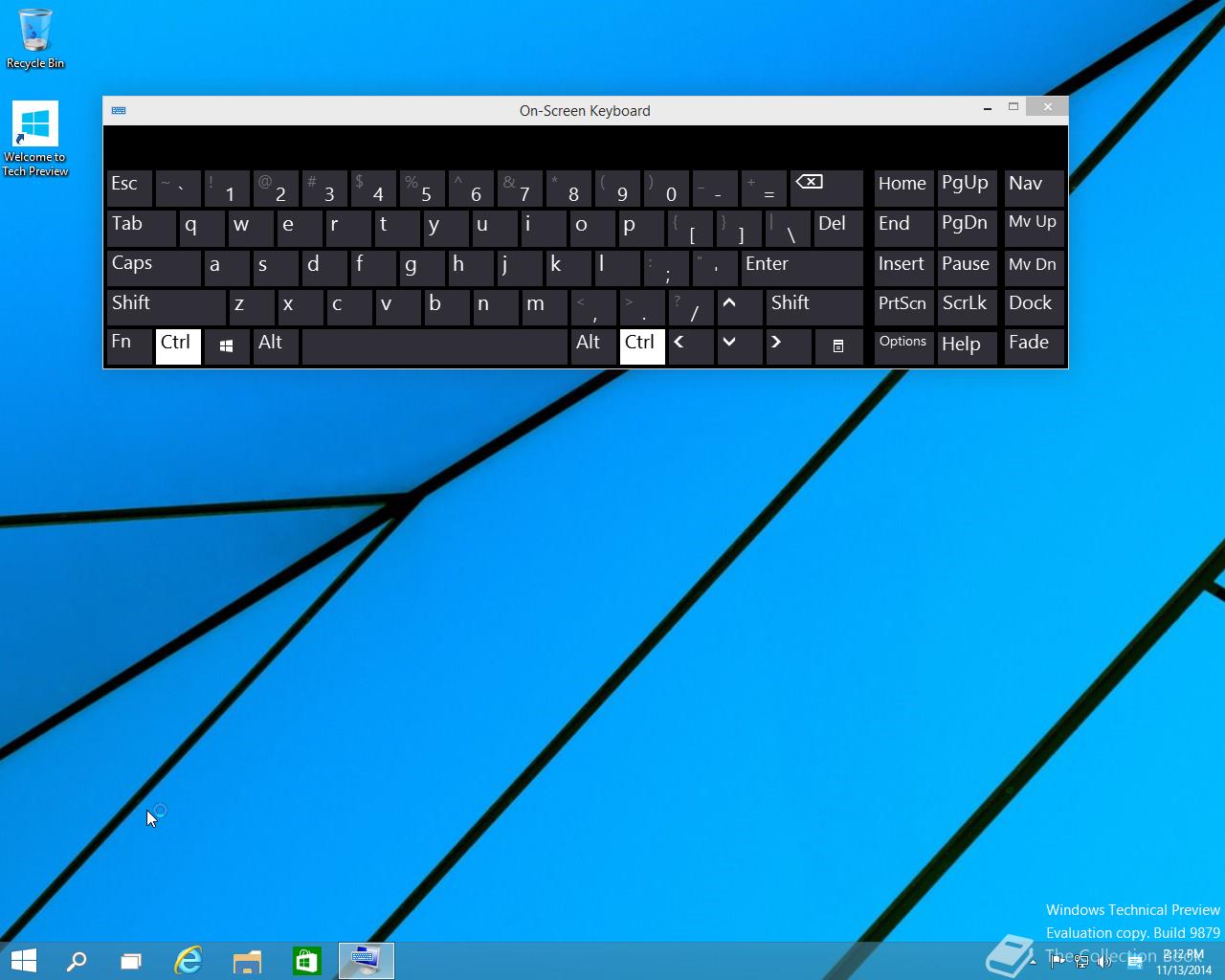
Task: Click the number 1 key
Action: click(x=227, y=189)
